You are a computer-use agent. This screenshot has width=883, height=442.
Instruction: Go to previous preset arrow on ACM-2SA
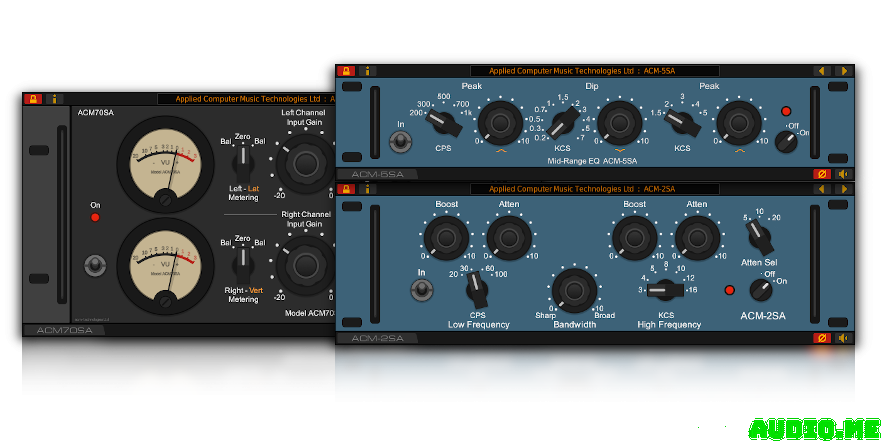(821, 189)
